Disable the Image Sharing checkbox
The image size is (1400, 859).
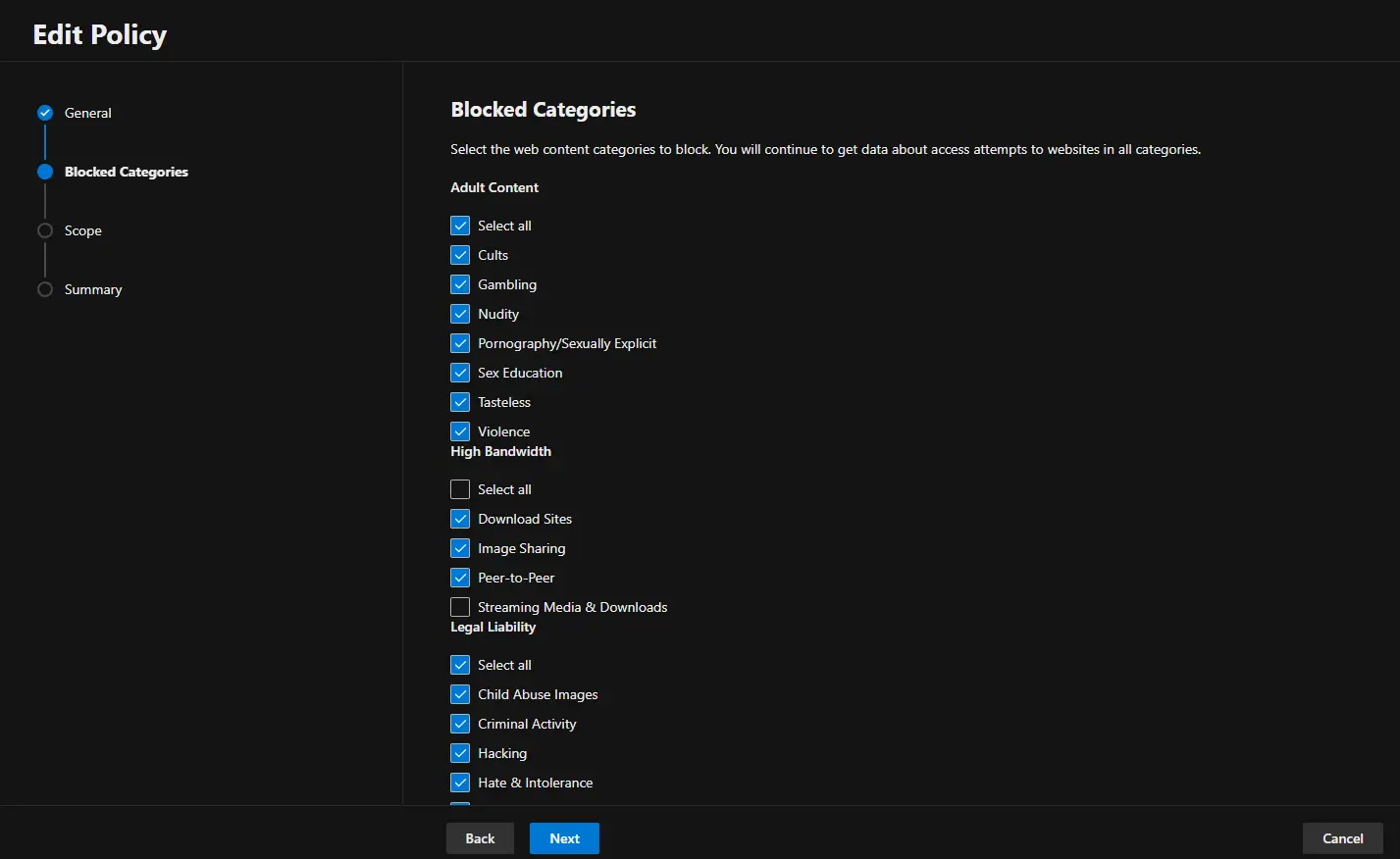click(x=459, y=547)
